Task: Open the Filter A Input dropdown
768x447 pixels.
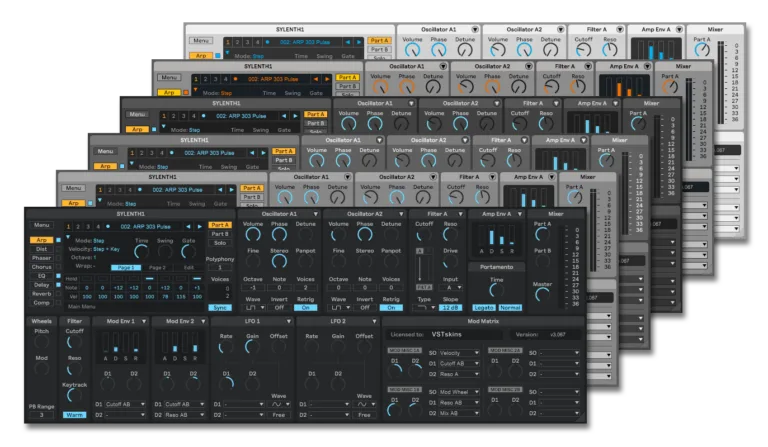Action: click(450, 287)
